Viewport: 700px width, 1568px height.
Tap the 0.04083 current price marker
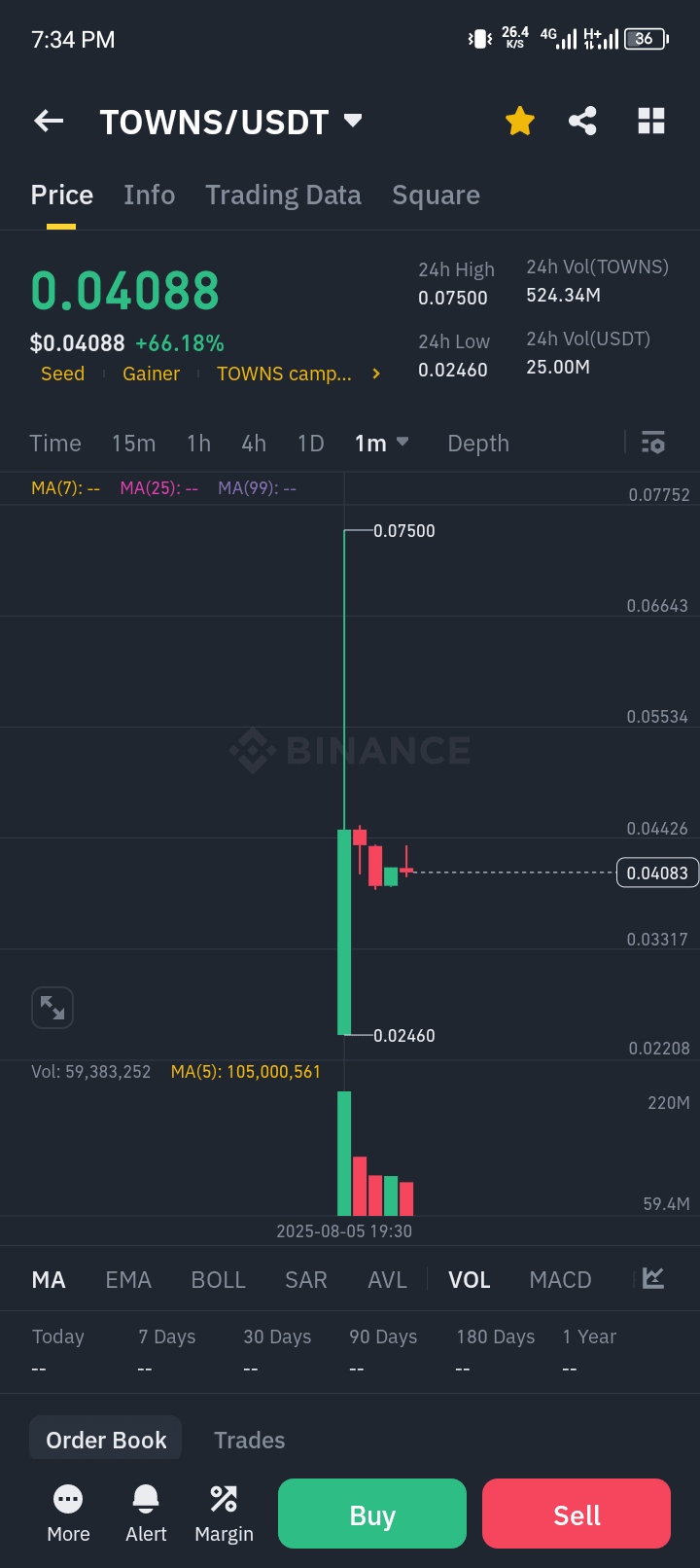click(x=657, y=873)
